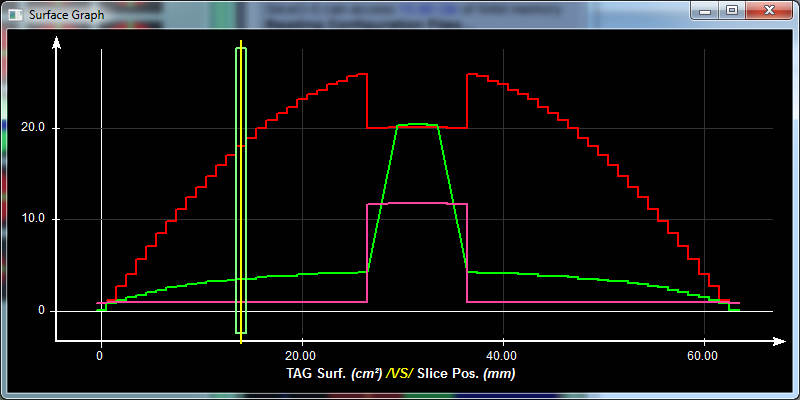The image size is (800, 400).
Task: Click the 60.00 tick label on X-axis
Action: pos(704,354)
